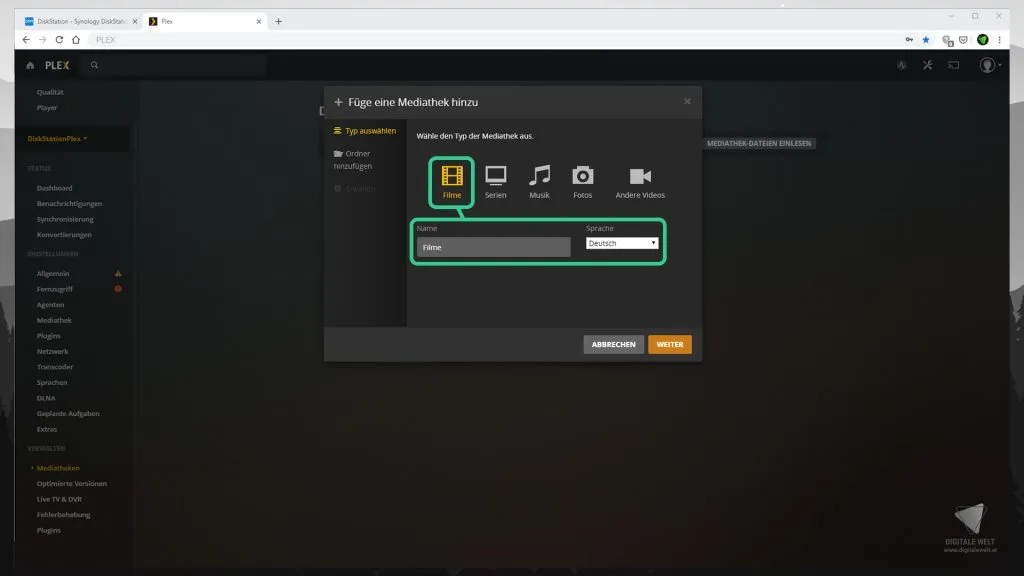Reload the browser page
This screenshot has width=1024, height=576.
[59, 40]
